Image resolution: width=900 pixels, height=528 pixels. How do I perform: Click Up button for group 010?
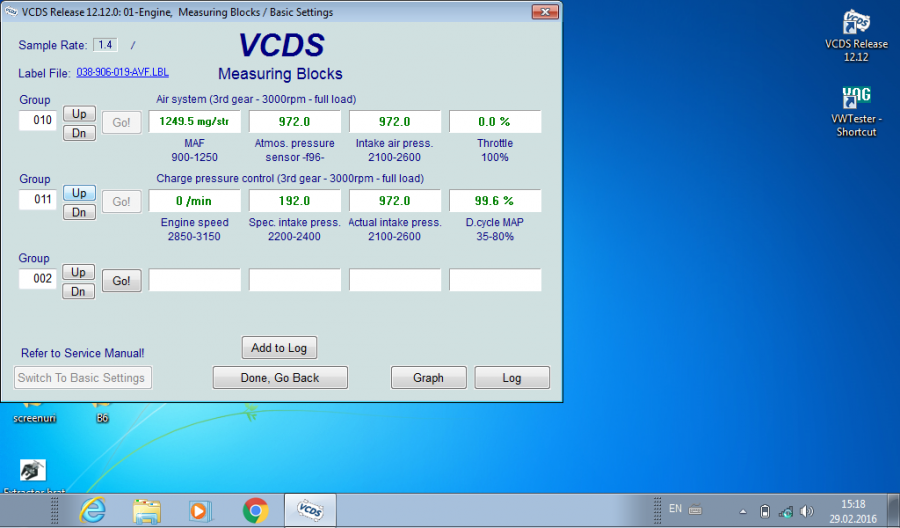click(79, 114)
